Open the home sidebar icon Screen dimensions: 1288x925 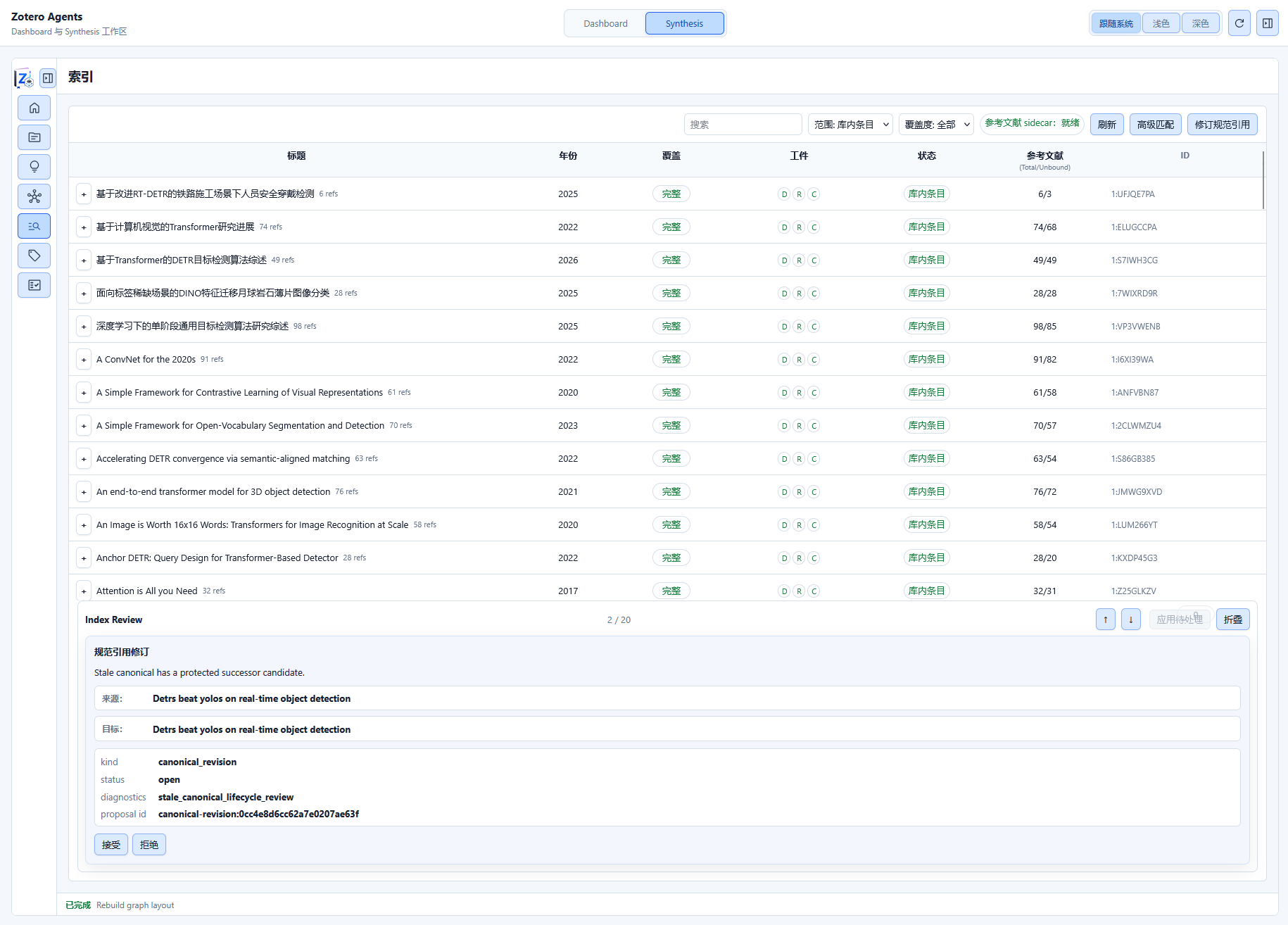[34, 108]
